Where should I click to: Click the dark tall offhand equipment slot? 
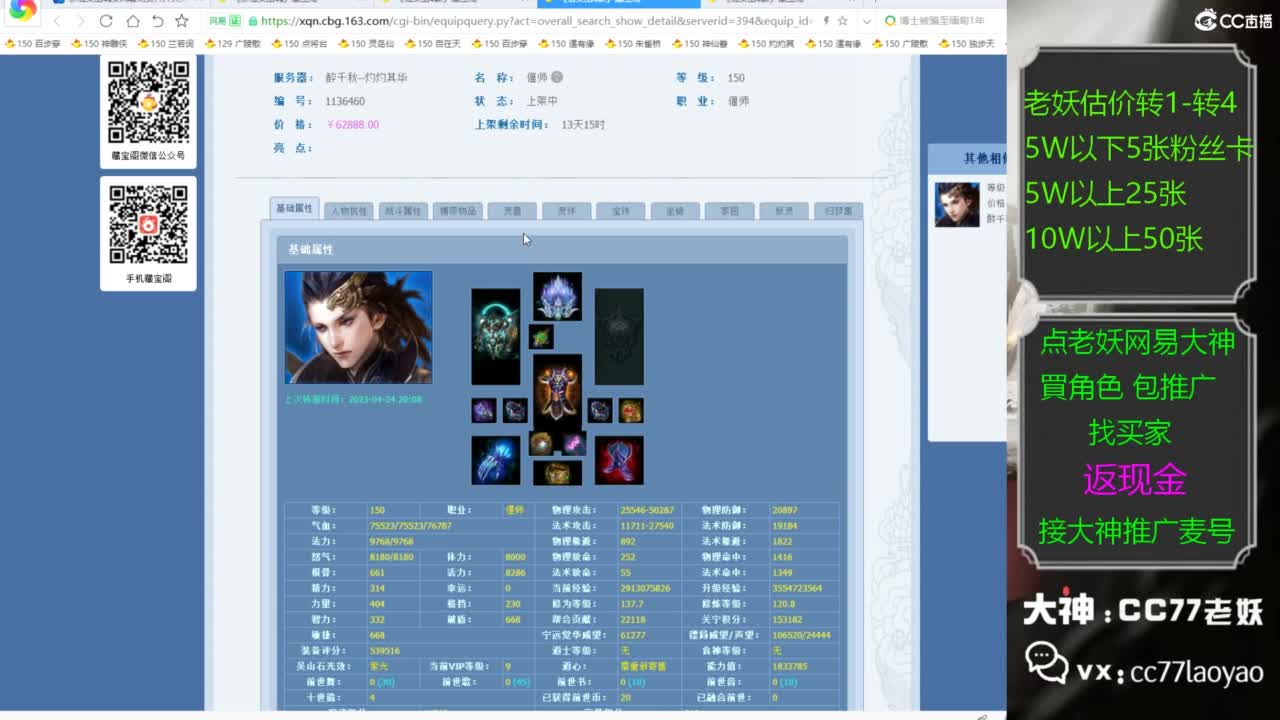[x=619, y=337]
